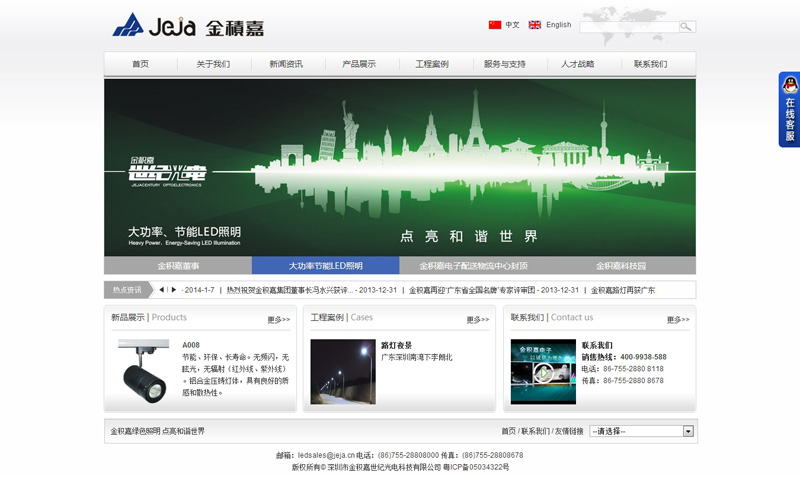The height and width of the screenshot is (479, 800).
Task: Select the 金积嘉科技园 banner tab
Action: click(621, 266)
